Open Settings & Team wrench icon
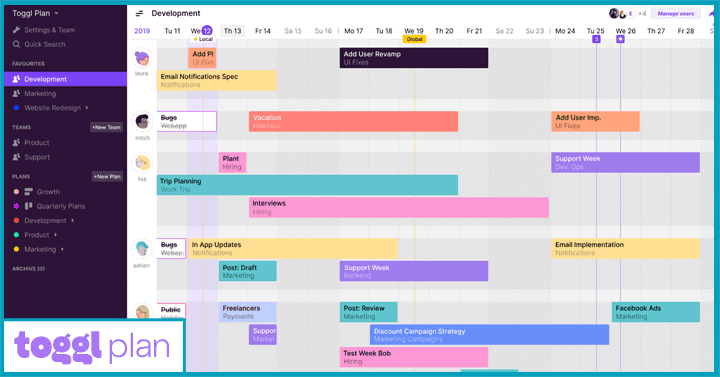Image resolution: width=720 pixels, height=377 pixels. 16,30
